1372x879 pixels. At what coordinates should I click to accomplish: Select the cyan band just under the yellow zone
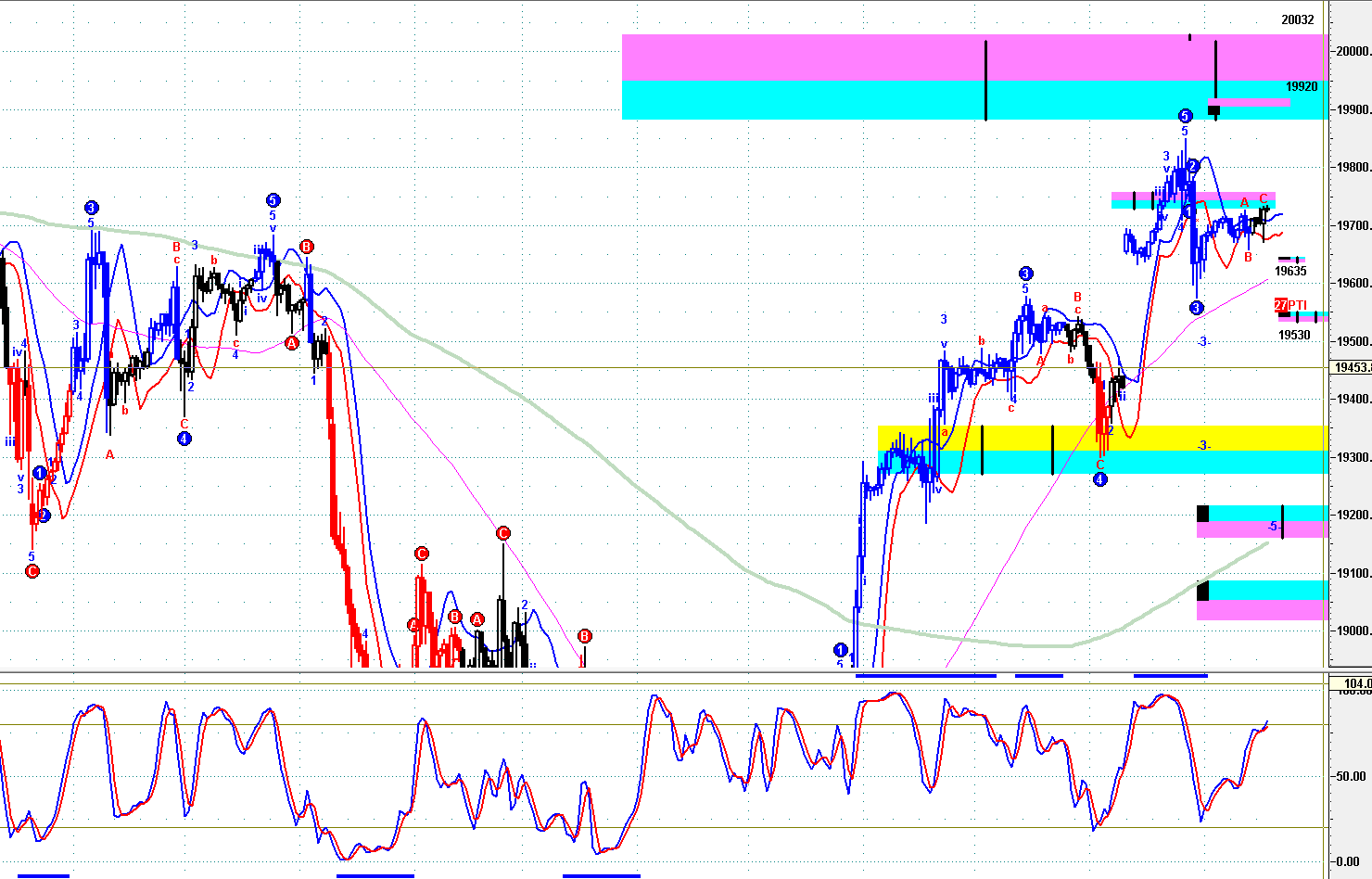pyautogui.click(x=1103, y=462)
